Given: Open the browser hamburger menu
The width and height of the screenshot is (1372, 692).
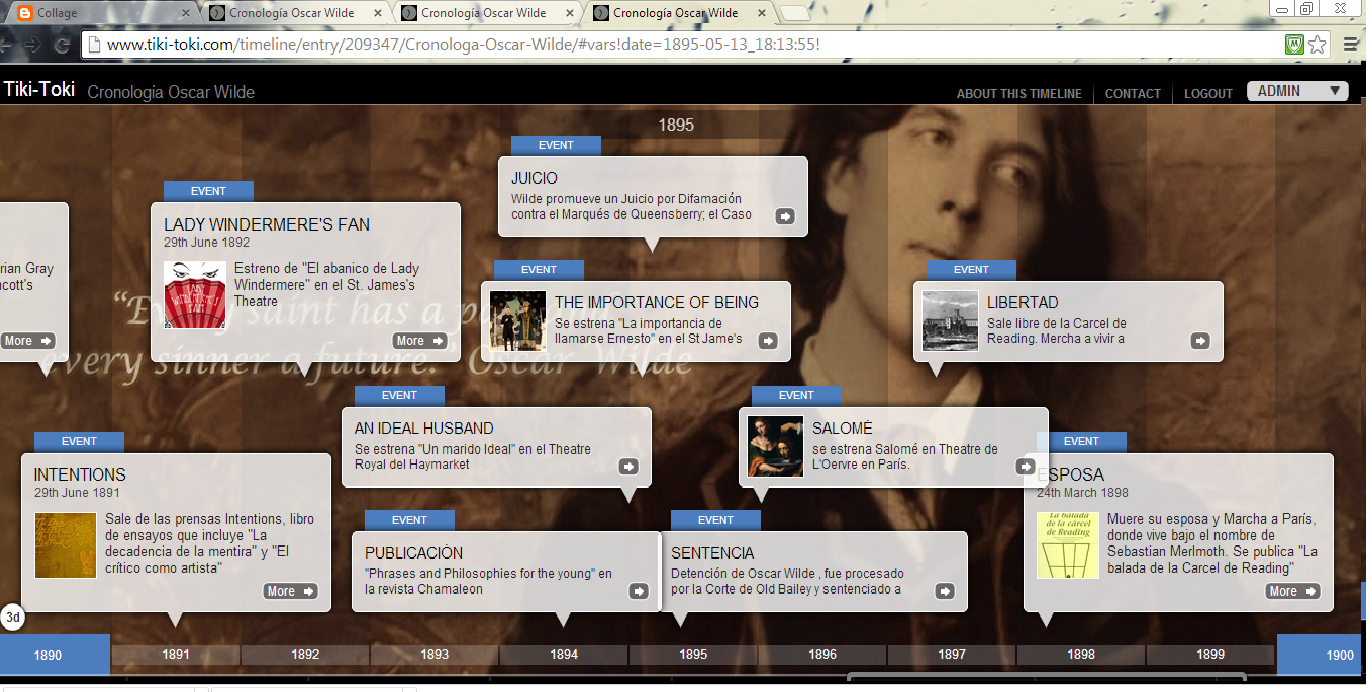Looking at the screenshot, I should [x=1350, y=45].
